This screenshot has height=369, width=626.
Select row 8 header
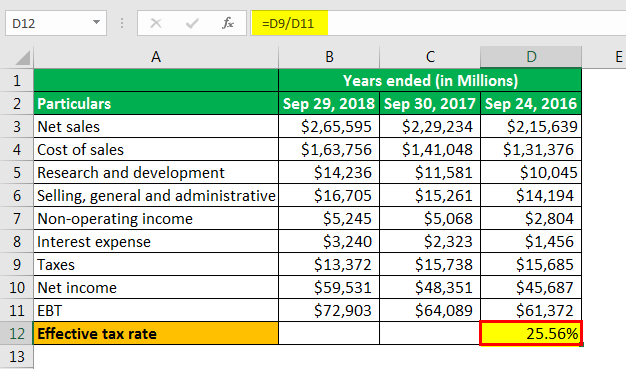pos(17,242)
